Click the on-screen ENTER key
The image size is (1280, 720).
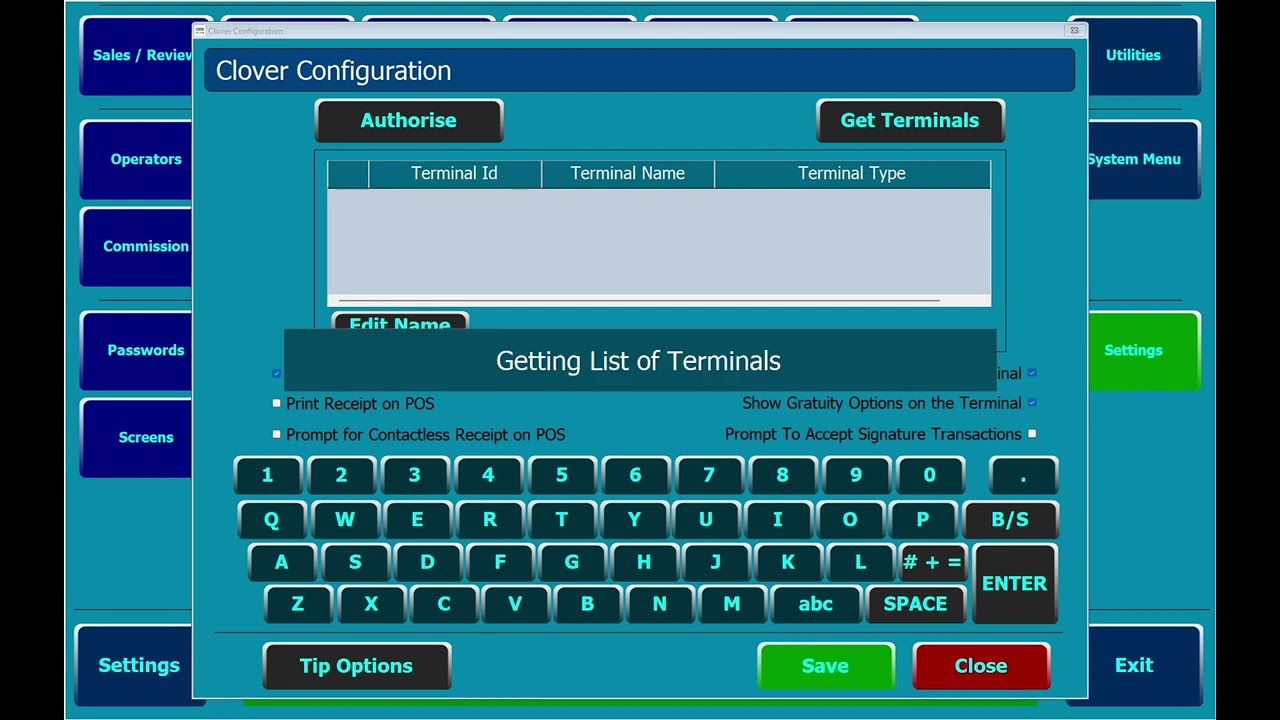[1014, 584]
